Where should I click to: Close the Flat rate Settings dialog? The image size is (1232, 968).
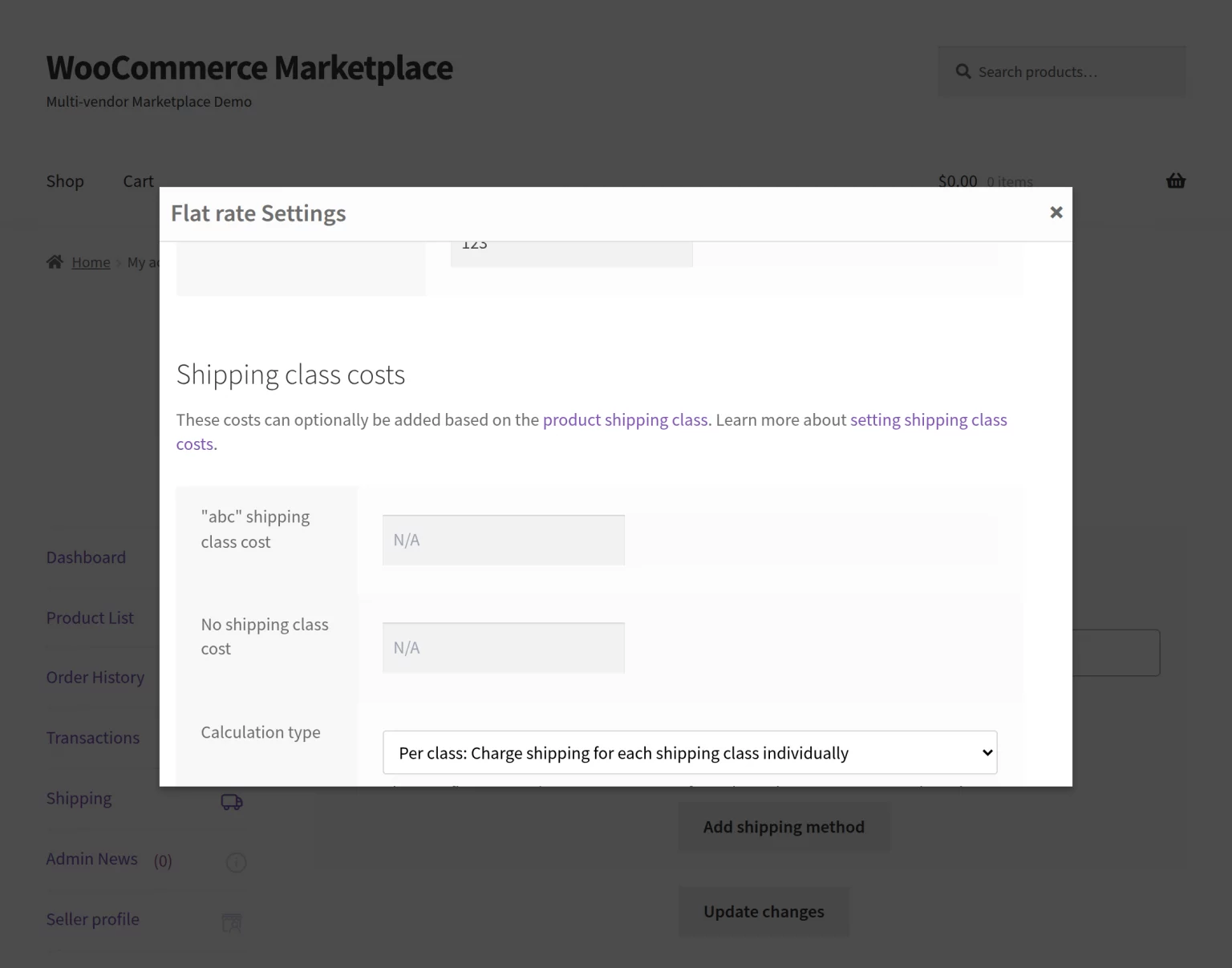[1056, 213]
